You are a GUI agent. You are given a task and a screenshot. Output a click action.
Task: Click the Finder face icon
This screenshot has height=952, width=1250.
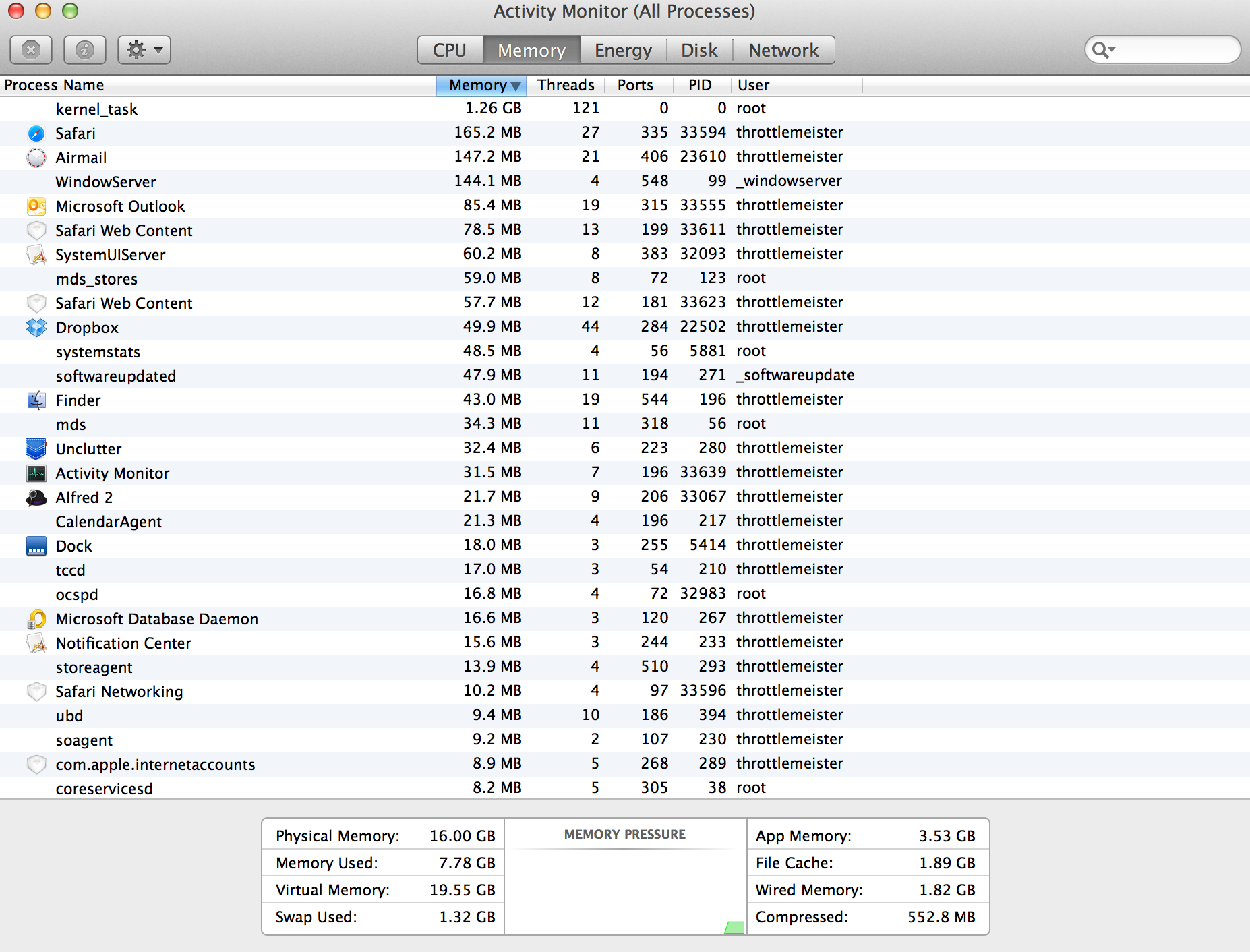36,400
